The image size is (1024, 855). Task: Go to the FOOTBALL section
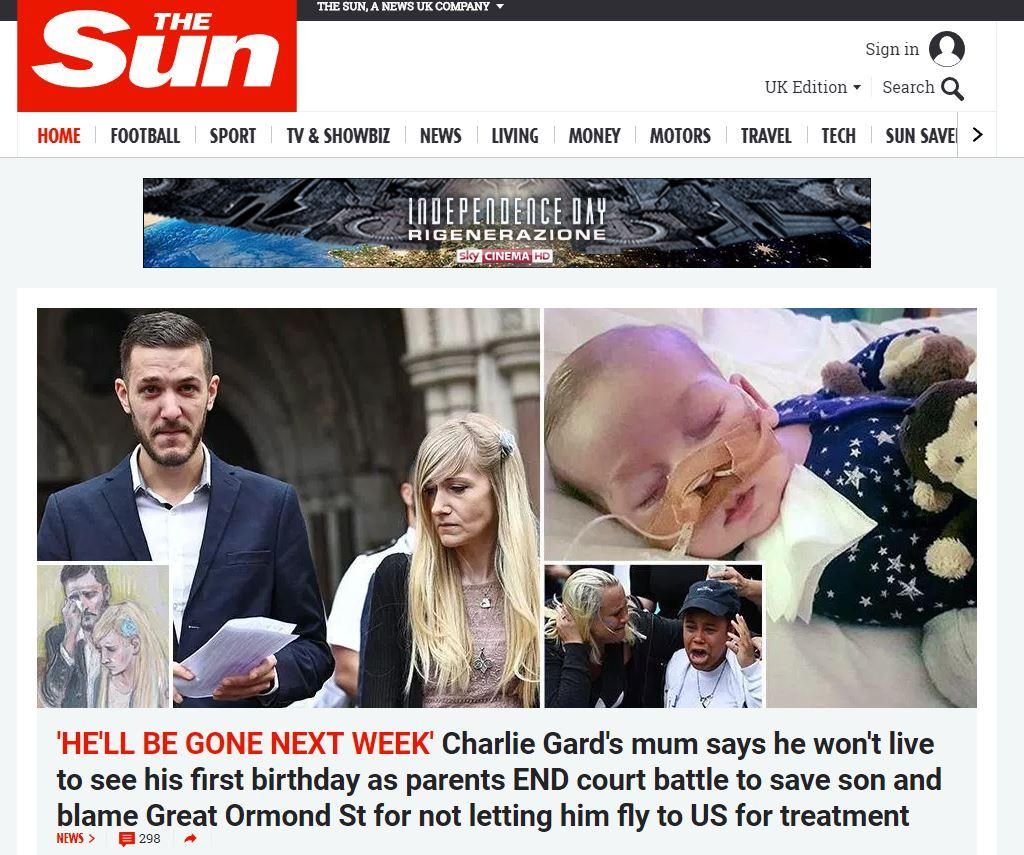click(145, 136)
